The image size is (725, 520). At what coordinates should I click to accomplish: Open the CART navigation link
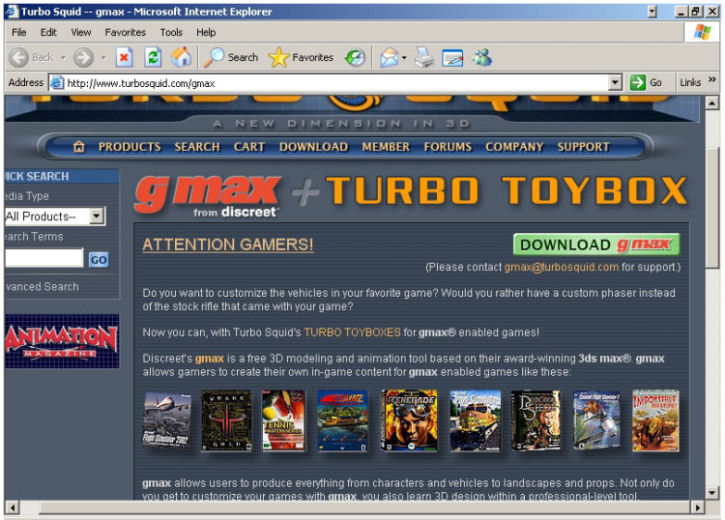click(249, 147)
